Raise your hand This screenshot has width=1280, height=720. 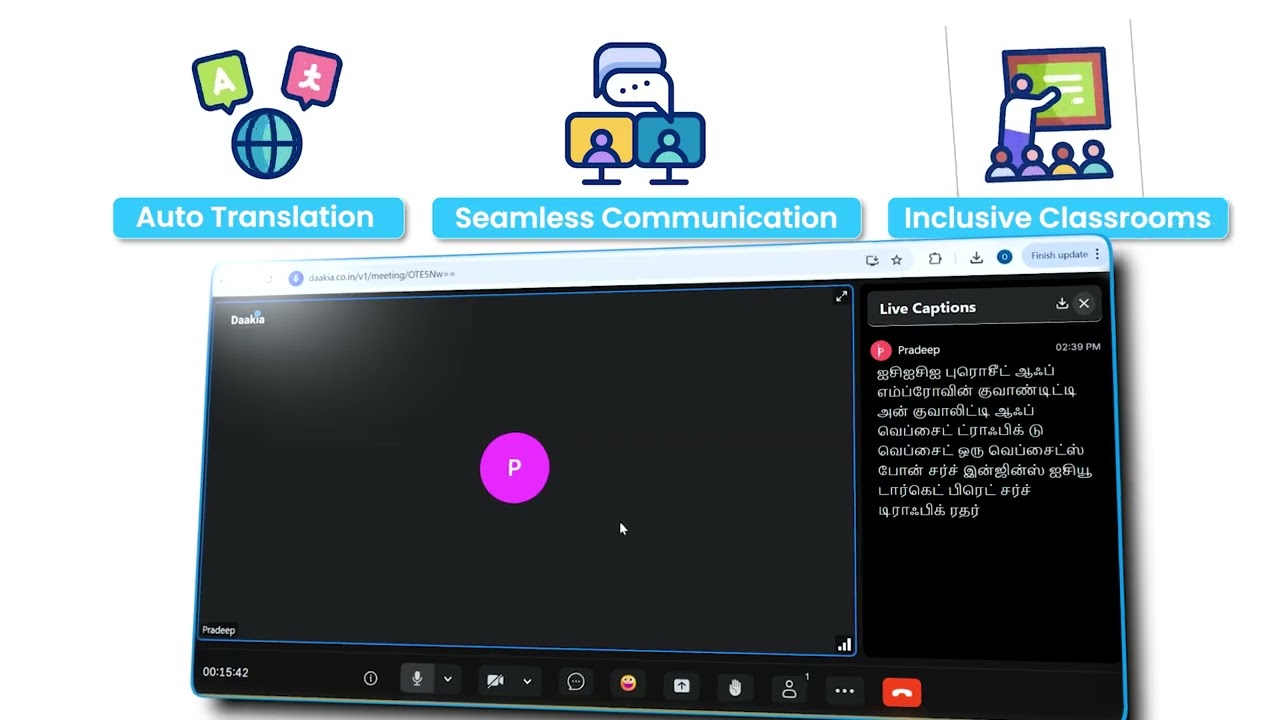pyautogui.click(x=735, y=687)
